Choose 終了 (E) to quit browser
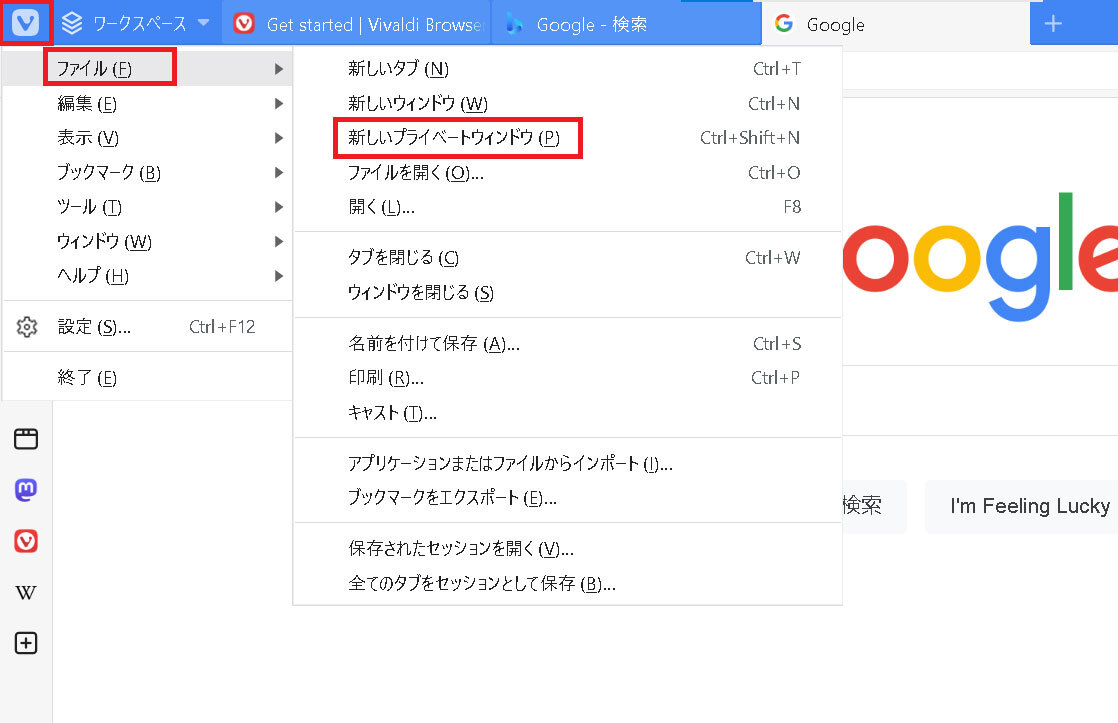The height and width of the screenshot is (723, 1118). click(x=87, y=378)
